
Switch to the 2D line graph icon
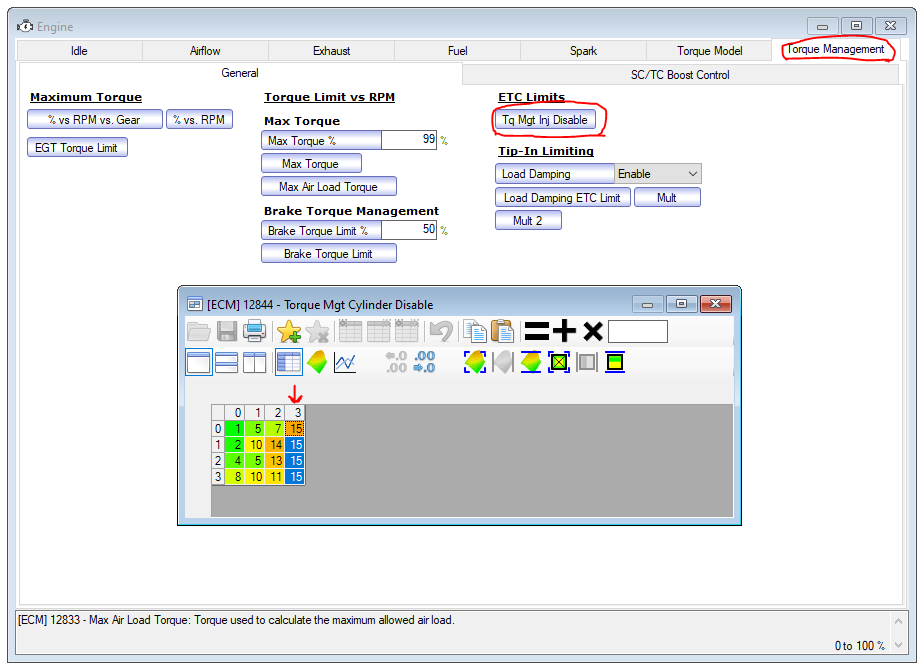345,362
